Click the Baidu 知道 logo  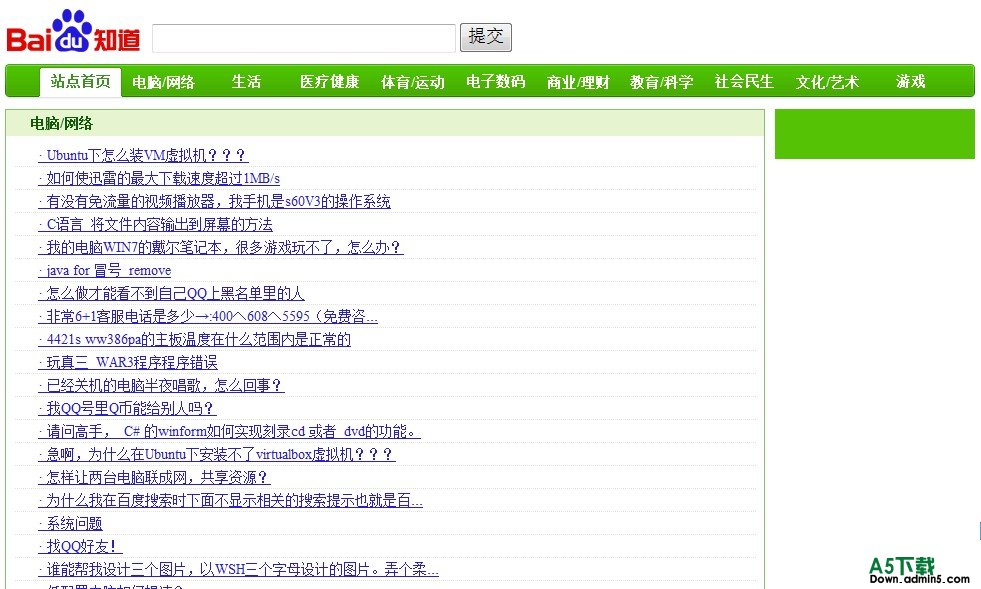click(73, 31)
